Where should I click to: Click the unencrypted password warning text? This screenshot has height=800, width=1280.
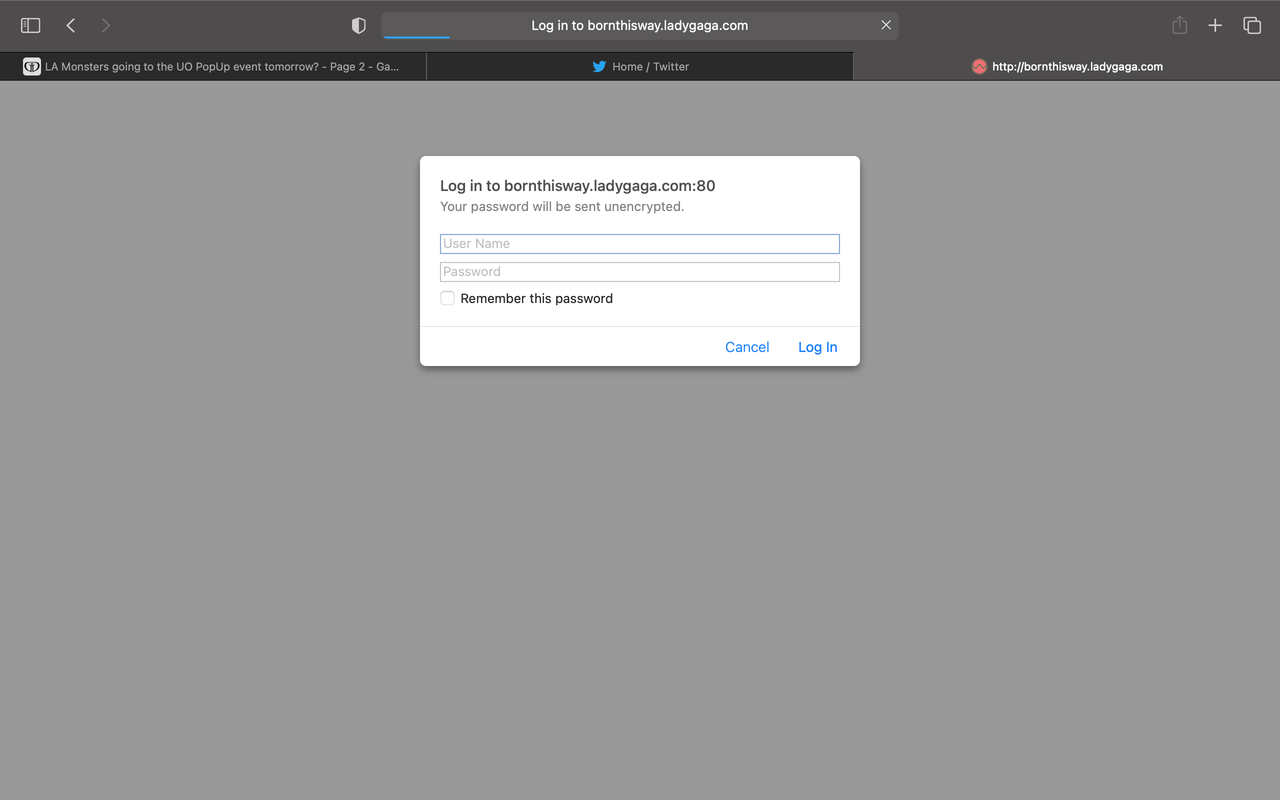click(562, 207)
